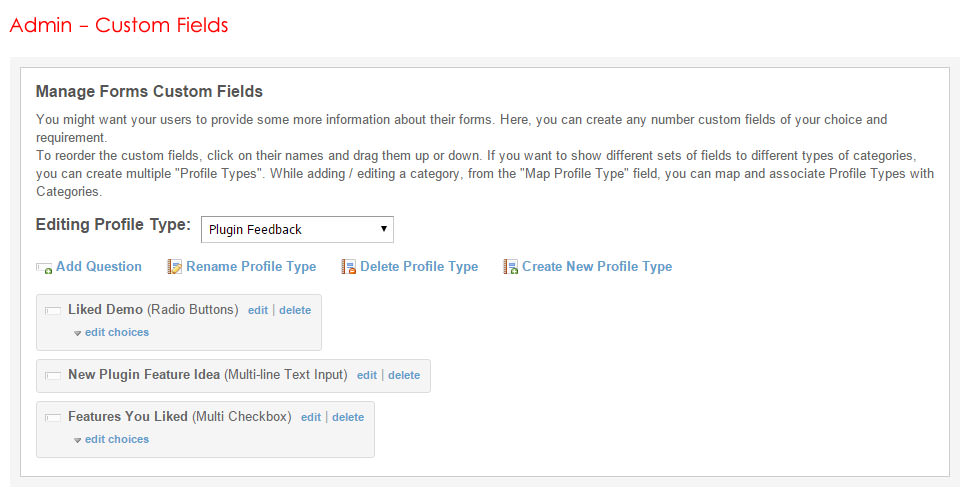Edit the Features You Liked field
Screen dimensions: 975x499
click(x=311, y=418)
